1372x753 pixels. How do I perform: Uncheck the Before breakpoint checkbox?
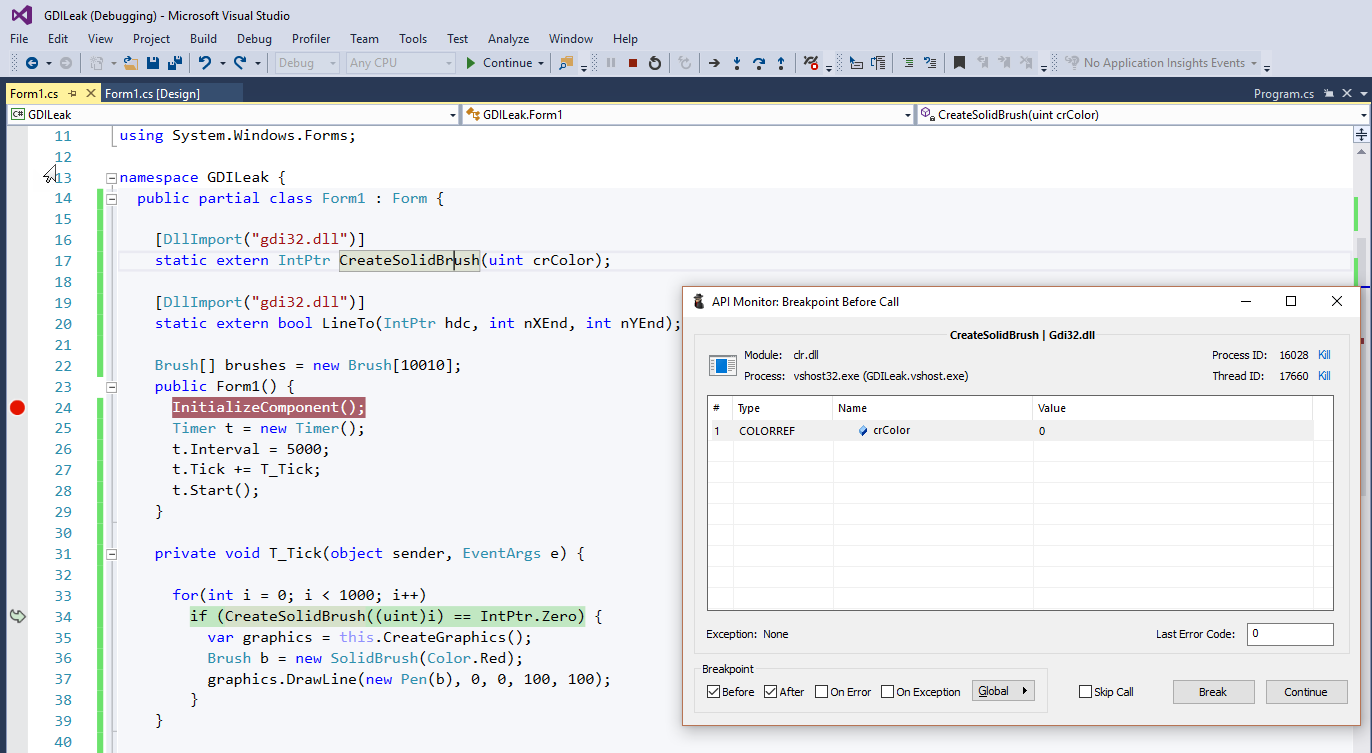(713, 692)
